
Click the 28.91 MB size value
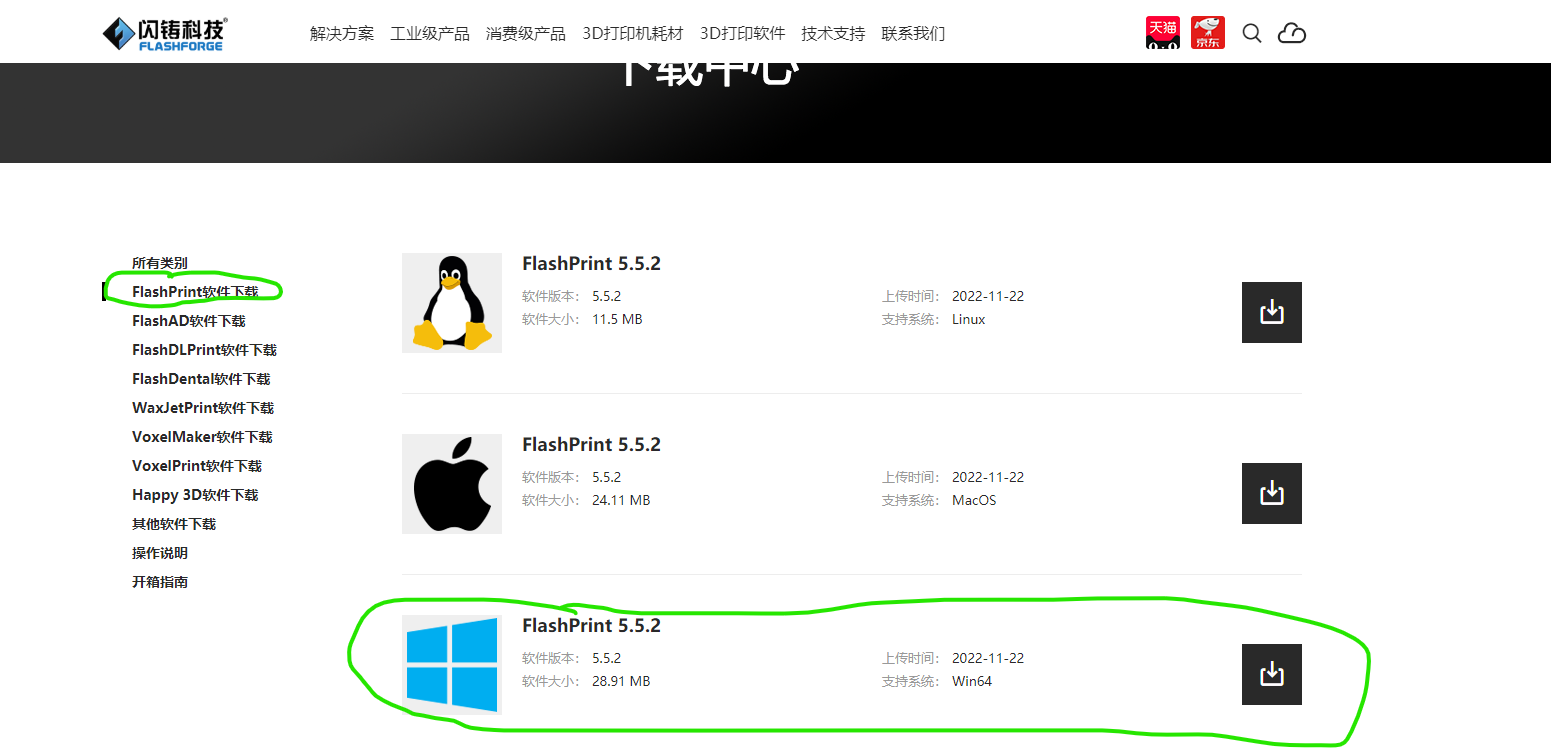pyautogui.click(x=621, y=681)
